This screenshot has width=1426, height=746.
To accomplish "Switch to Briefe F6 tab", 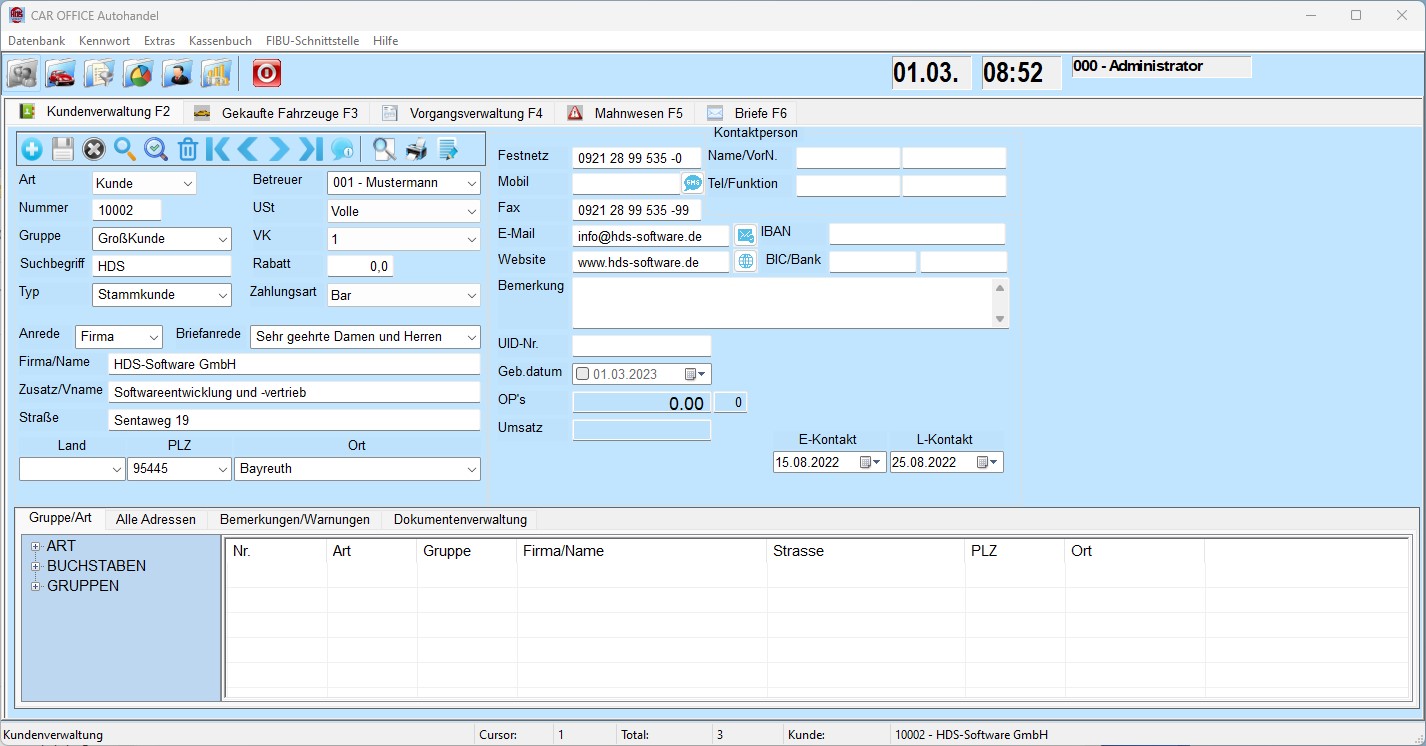I will [x=748, y=113].
